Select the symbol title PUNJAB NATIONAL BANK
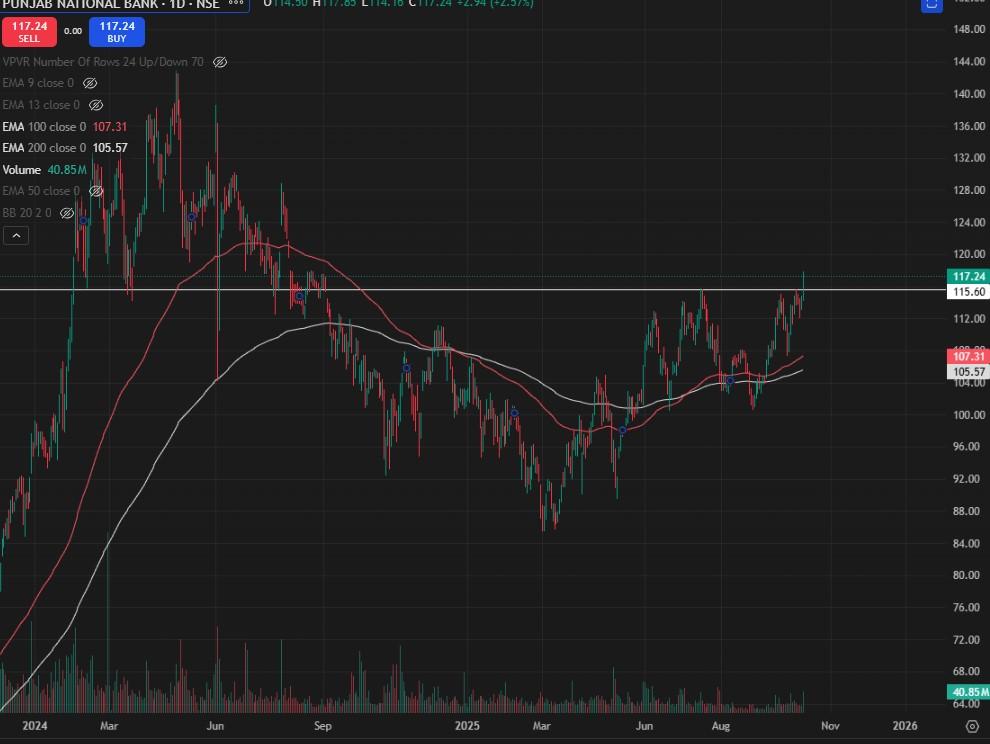Viewport: 990px width, 744px height. click(79, 4)
